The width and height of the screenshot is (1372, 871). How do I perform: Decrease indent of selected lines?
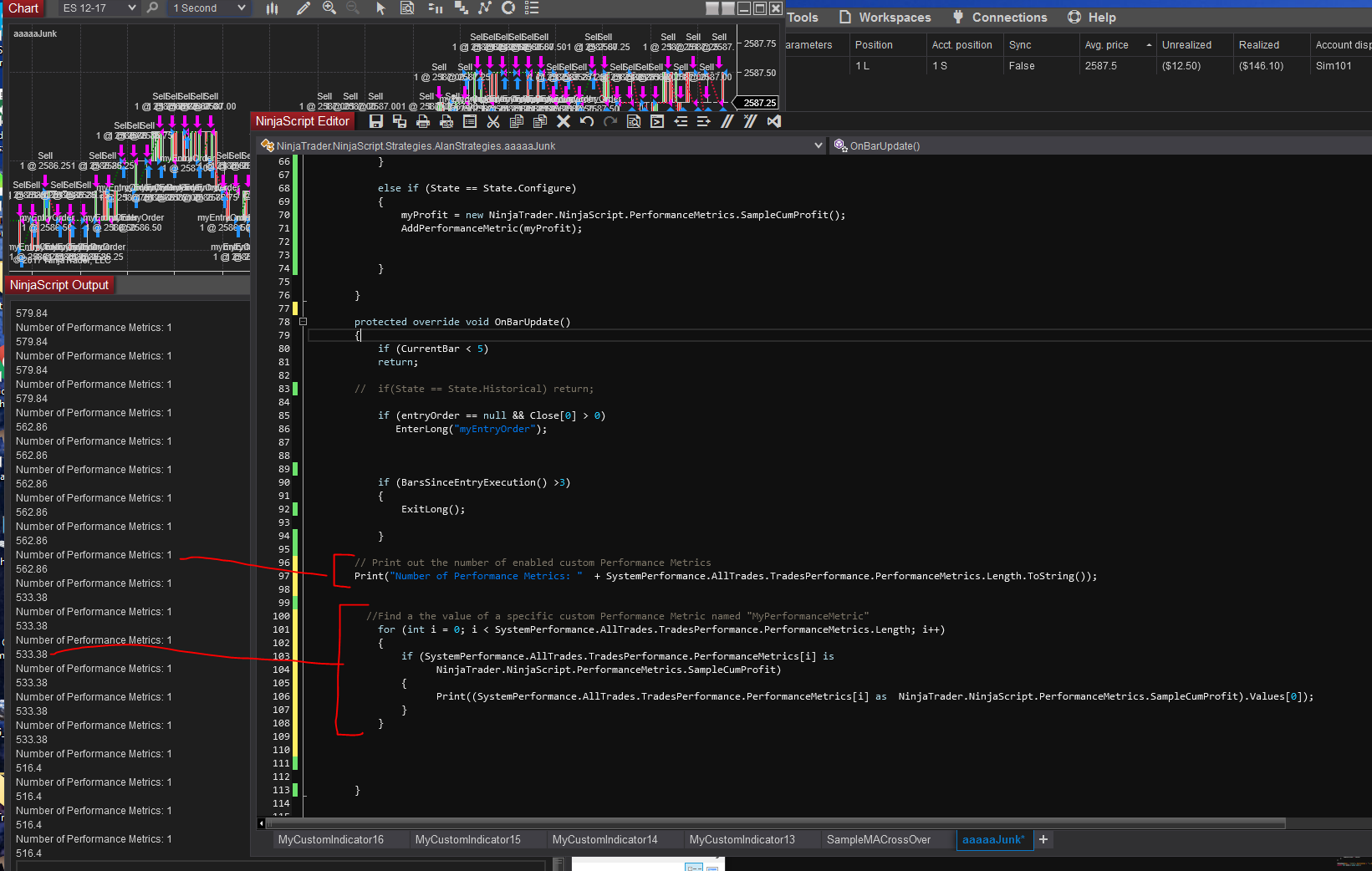click(681, 121)
